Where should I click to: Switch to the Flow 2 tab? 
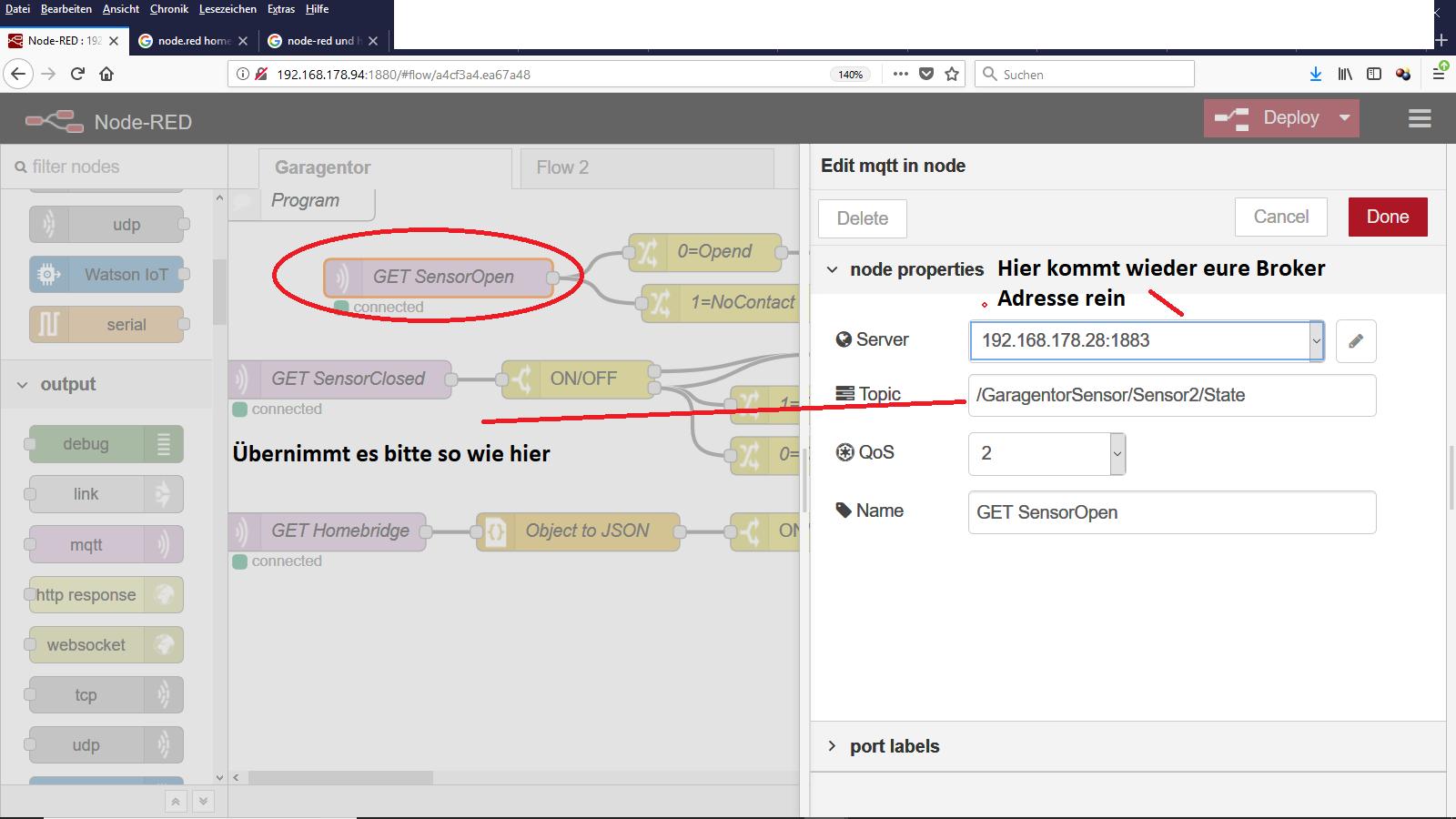pyautogui.click(x=562, y=167)
